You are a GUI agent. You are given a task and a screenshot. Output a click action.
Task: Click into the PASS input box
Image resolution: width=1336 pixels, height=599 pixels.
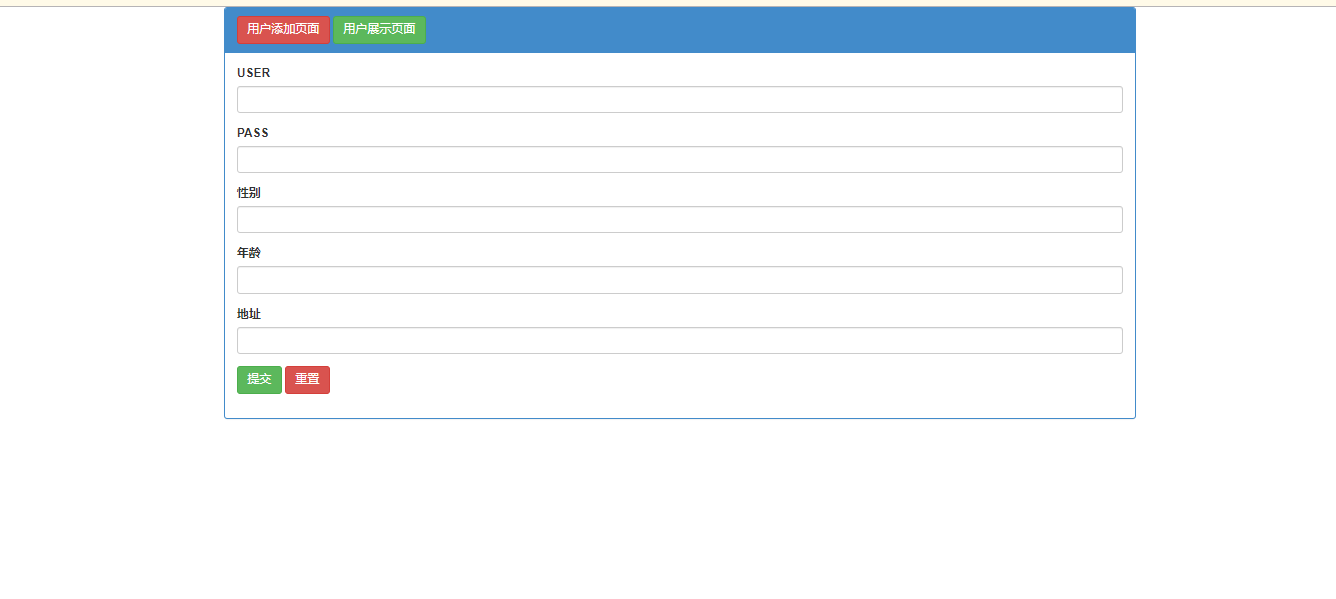(679, 160)
